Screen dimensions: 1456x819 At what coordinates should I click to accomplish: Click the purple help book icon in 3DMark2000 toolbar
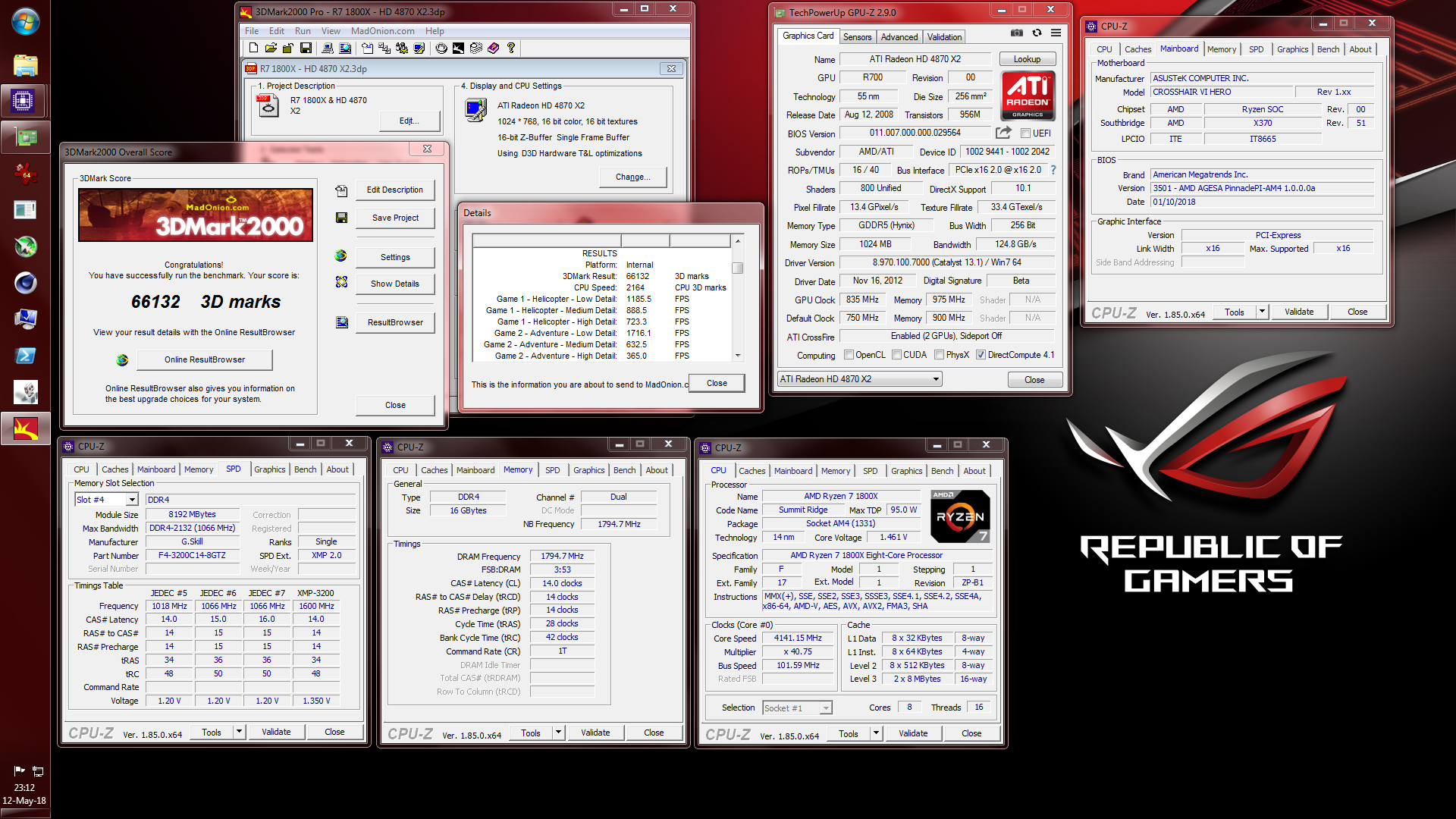[494, 49]
